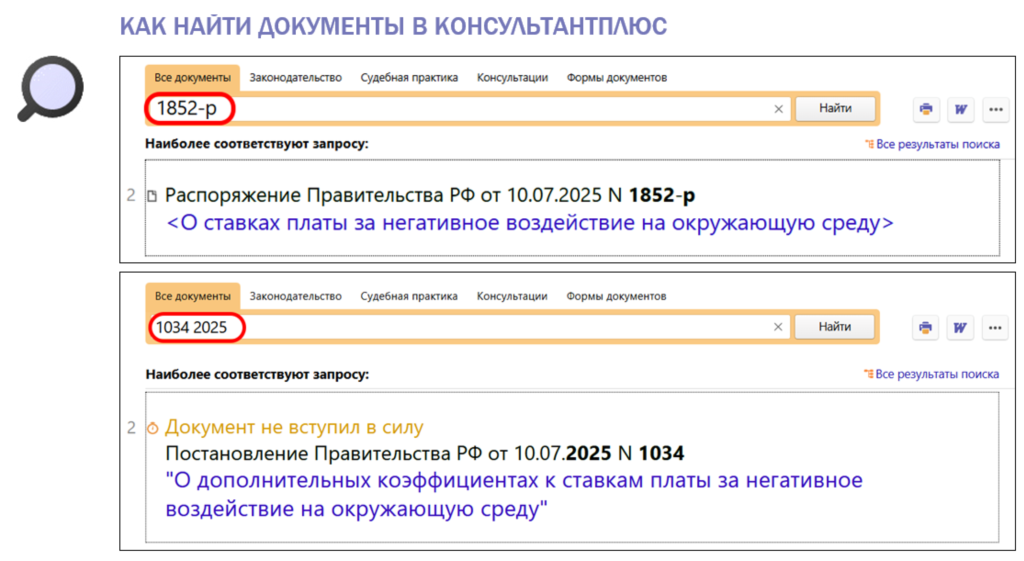Click Документ не вступил в силу notice
The height and width of the screenshot is (561, 1024).
click(294, 427)
